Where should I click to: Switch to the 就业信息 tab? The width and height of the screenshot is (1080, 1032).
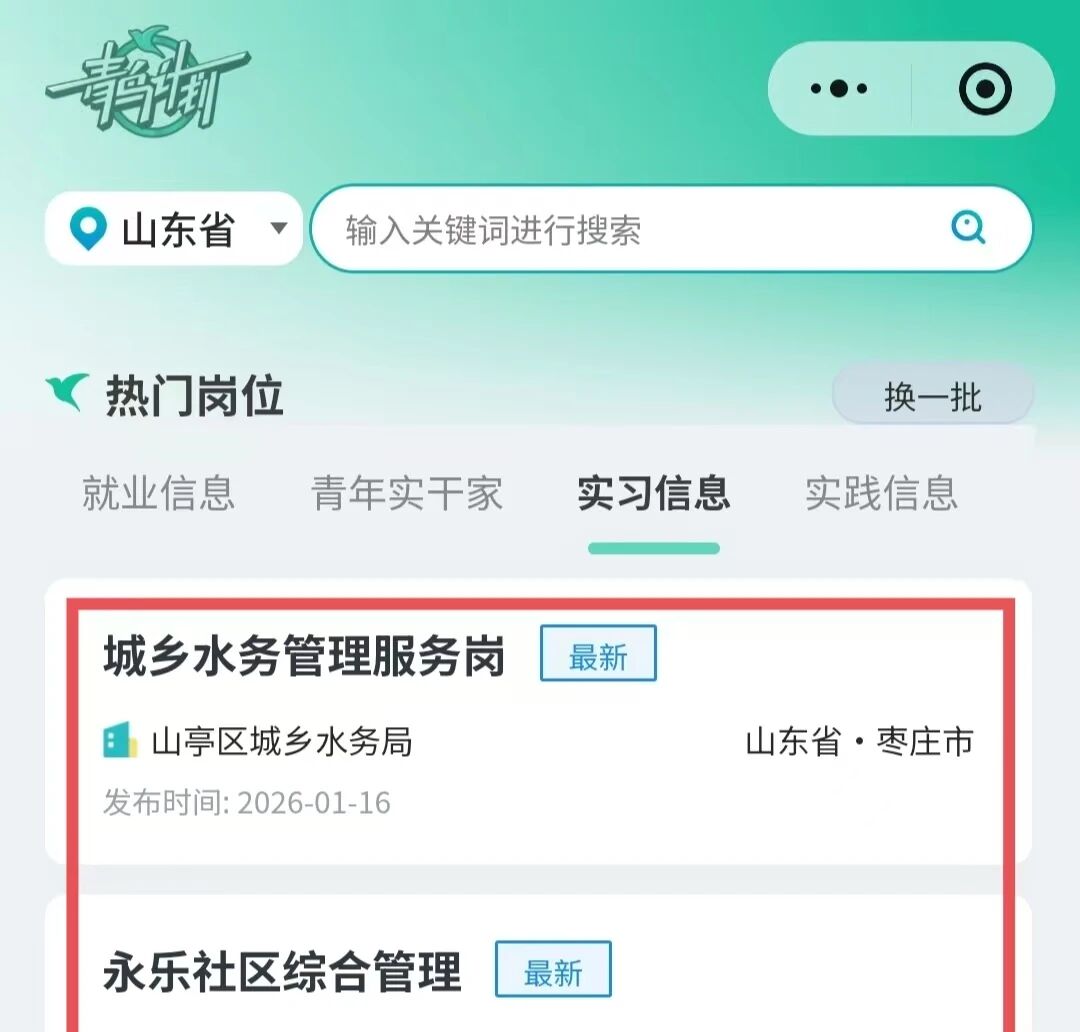click(x=158, y=493)
